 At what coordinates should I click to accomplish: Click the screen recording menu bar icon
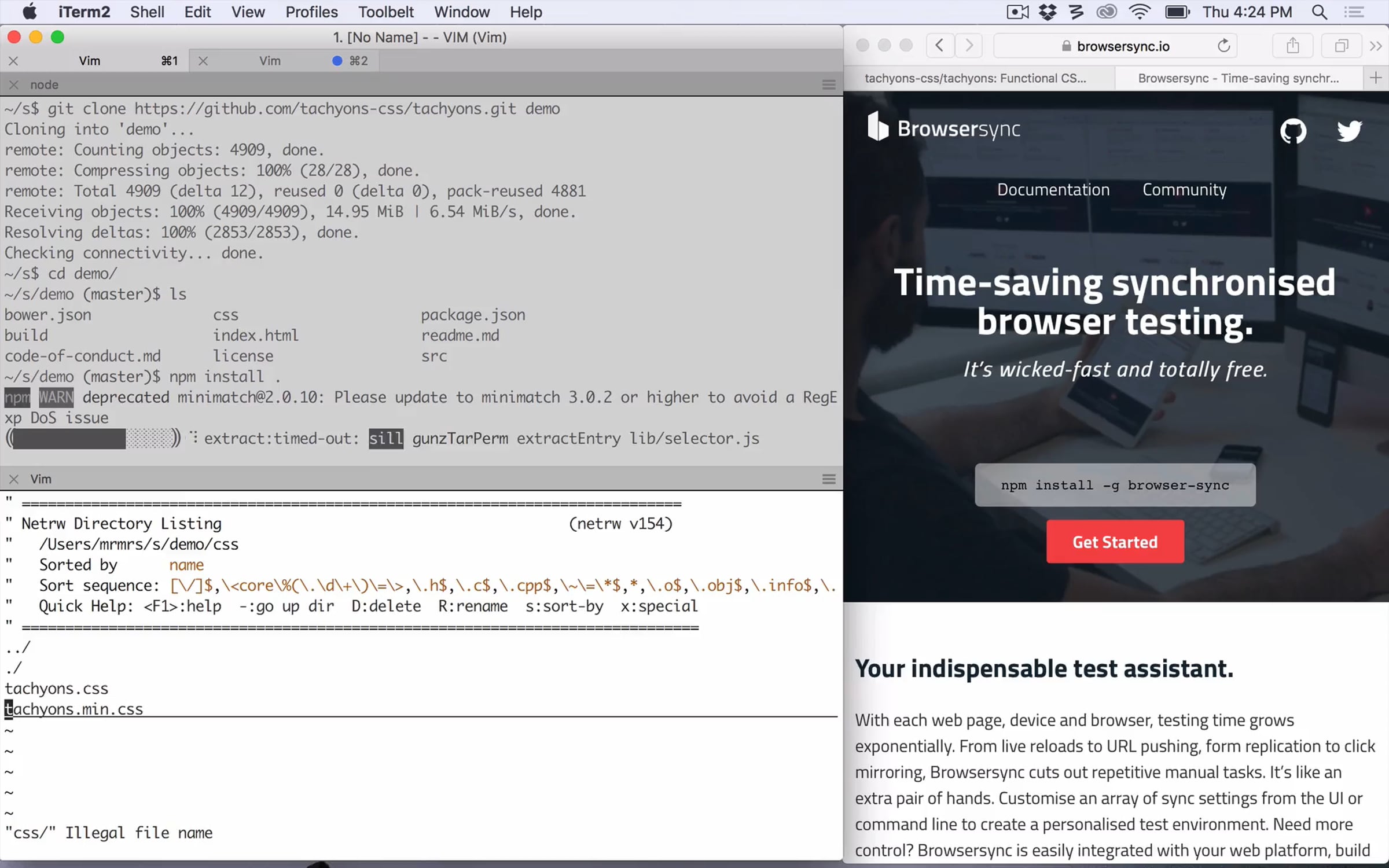1018,12
